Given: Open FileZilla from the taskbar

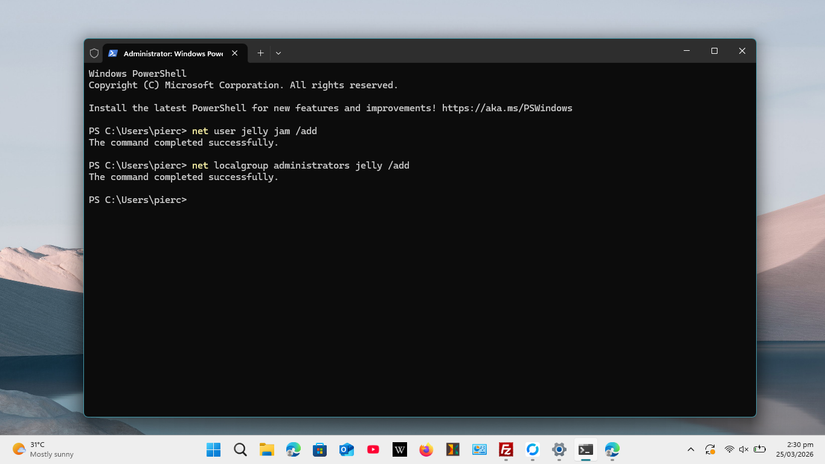Looking at the screenshot, I should tap(506, 449).
